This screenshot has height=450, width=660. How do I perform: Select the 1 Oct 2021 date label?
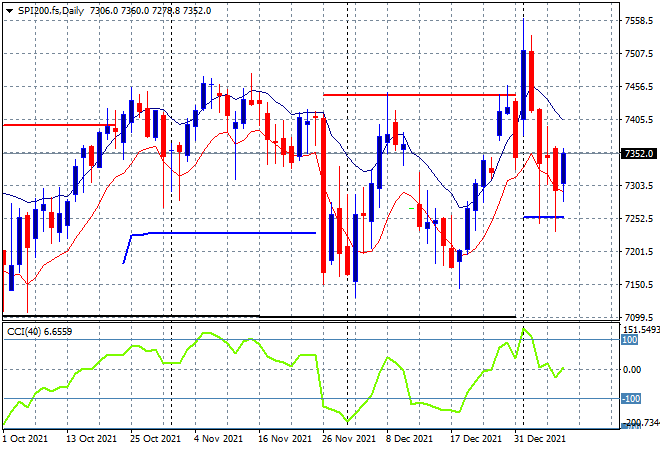pyautogui.click(x=25, y=439)
